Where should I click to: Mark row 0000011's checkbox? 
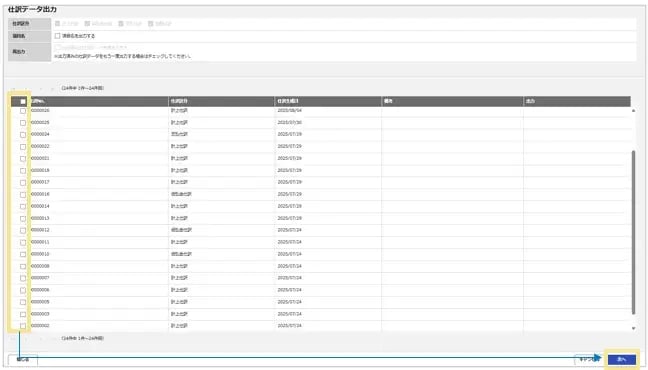tap(23, 242)
